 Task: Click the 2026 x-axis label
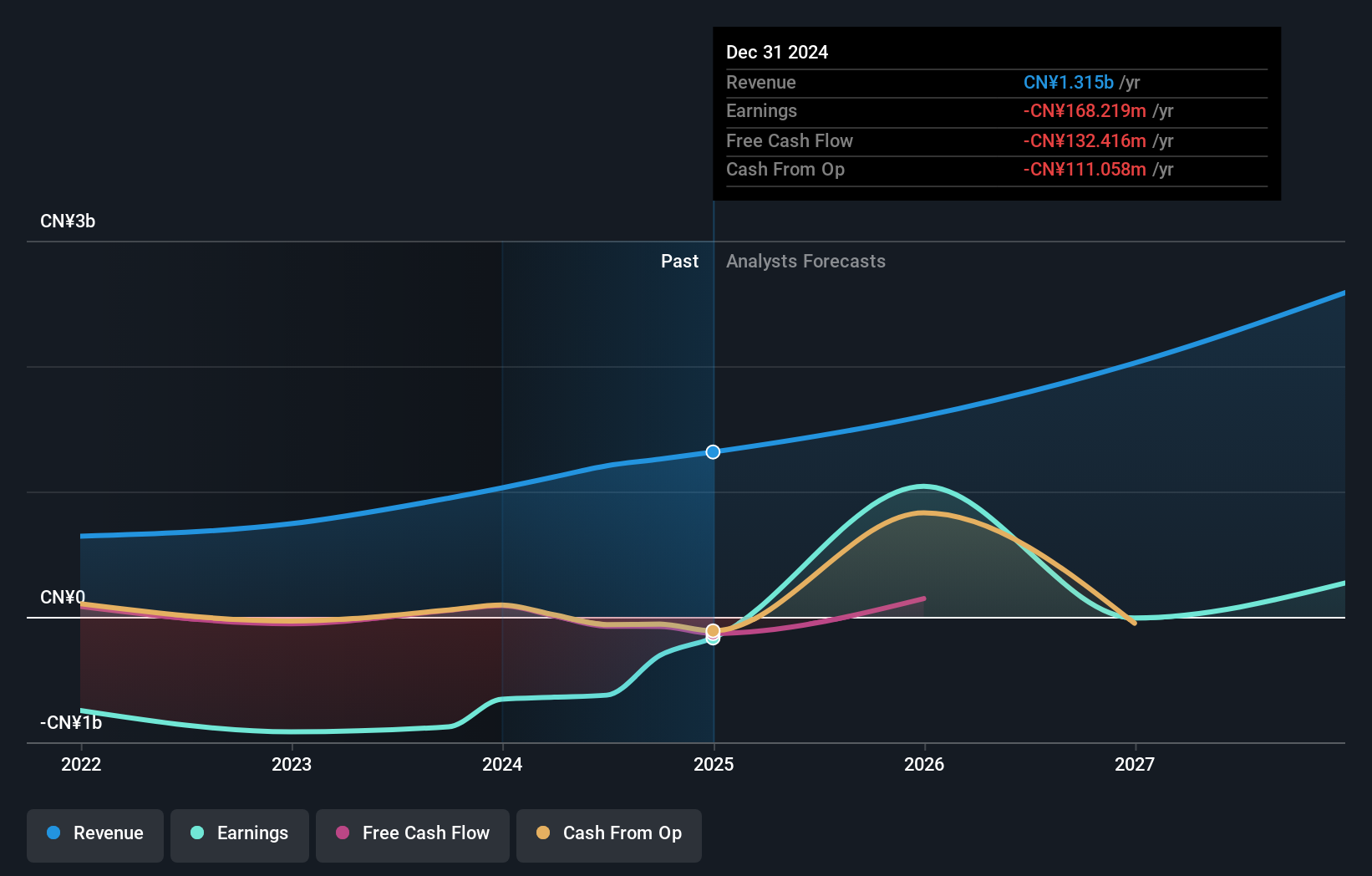coord(924,764)
